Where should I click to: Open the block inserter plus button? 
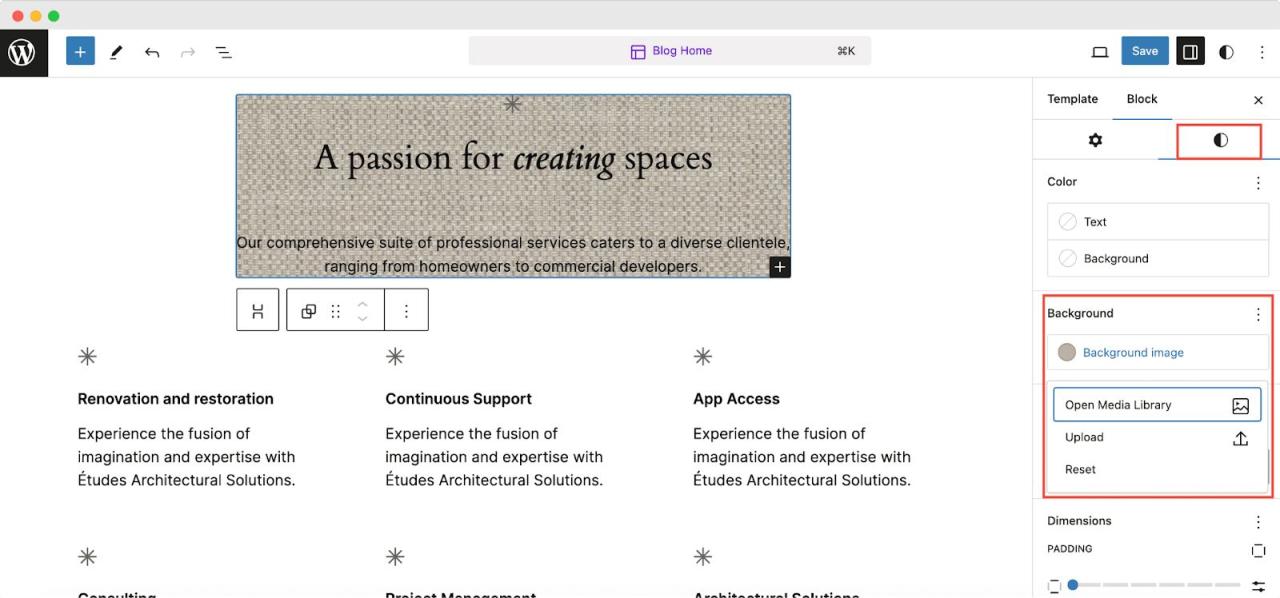(x=80, y=52)
